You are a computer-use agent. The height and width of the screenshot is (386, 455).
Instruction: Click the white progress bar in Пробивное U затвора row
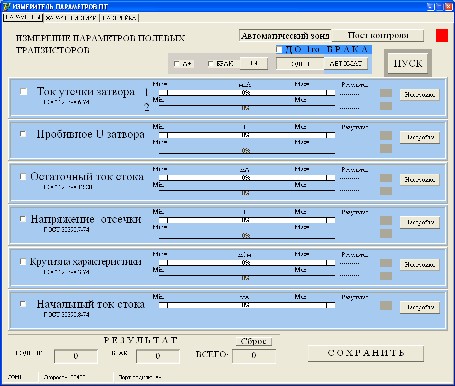pyautogui.click(x=247, y=135)
